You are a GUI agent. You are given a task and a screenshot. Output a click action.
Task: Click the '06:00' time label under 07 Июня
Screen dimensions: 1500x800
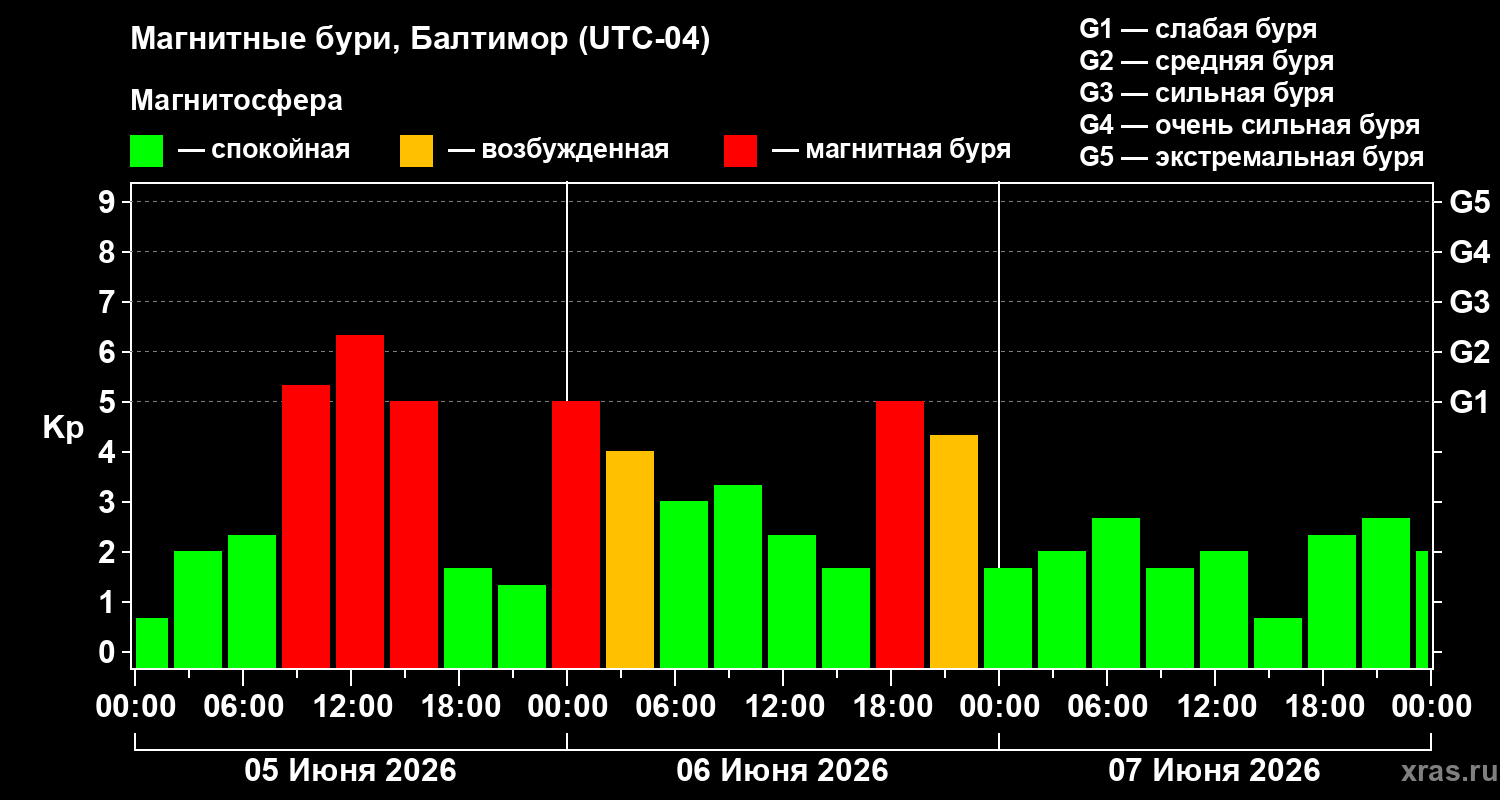pyautogui.click(x=1107, y=707)
